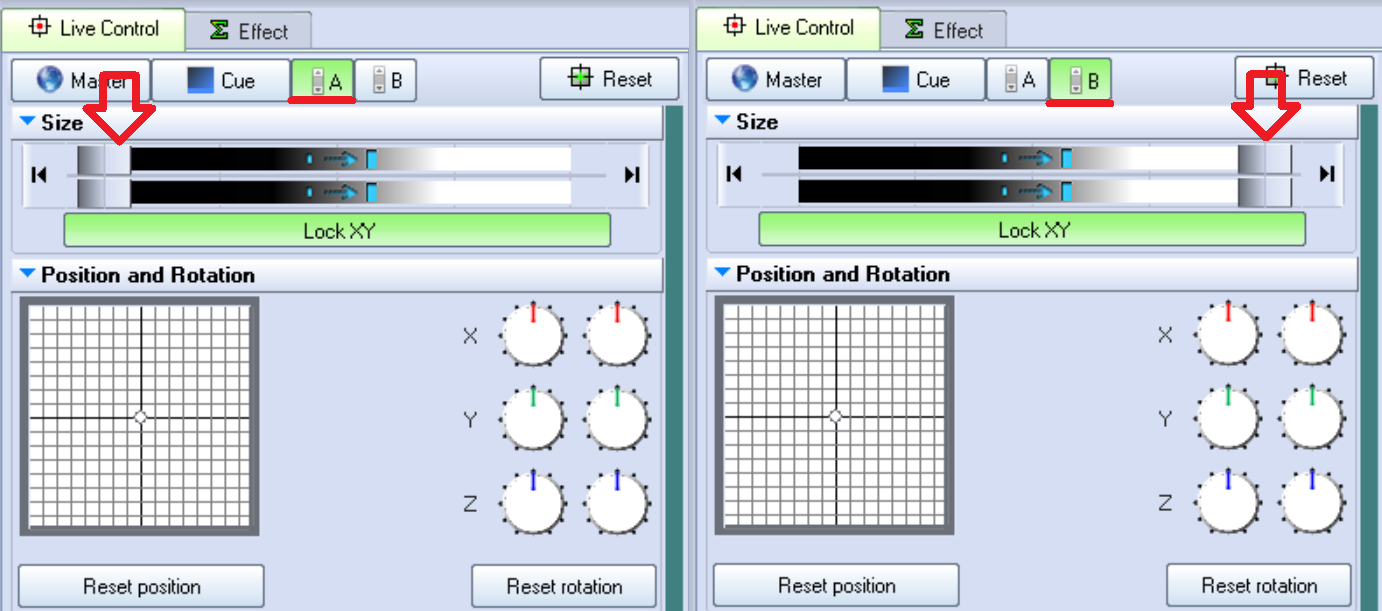Click the skip-to-end icon in right Size slider
This screenshot has width=1382, height=611.
(1327, 175)
